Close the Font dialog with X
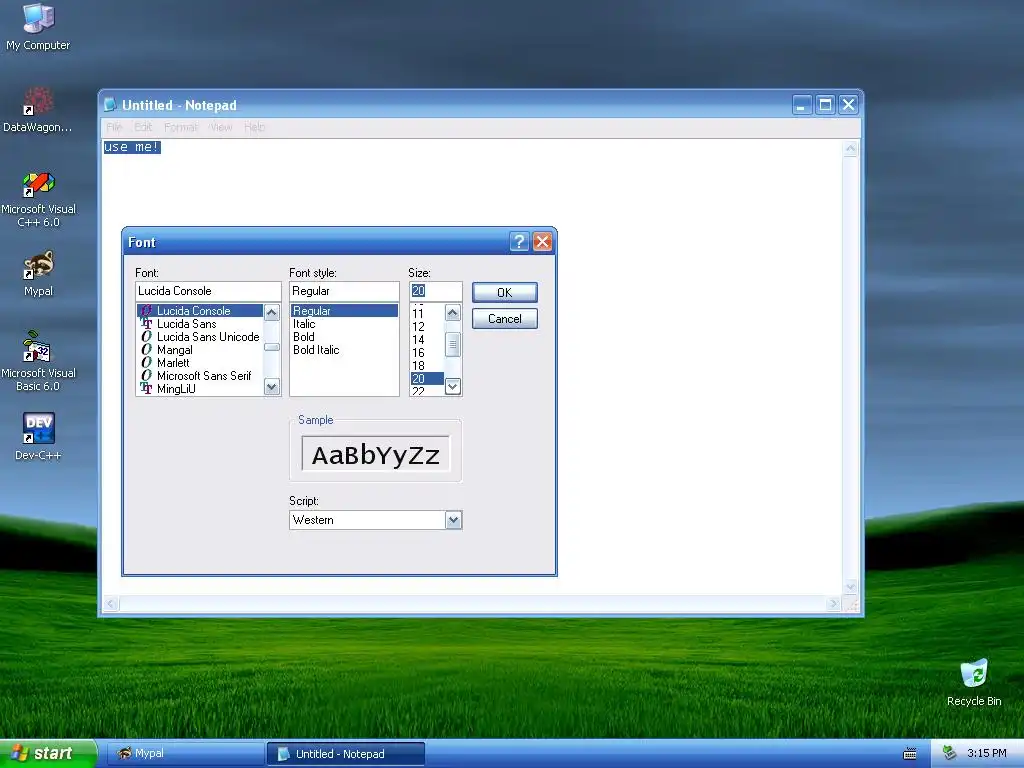Viewport: 1024px width, 768px height. pyautogui.click(x=542, y=242)
